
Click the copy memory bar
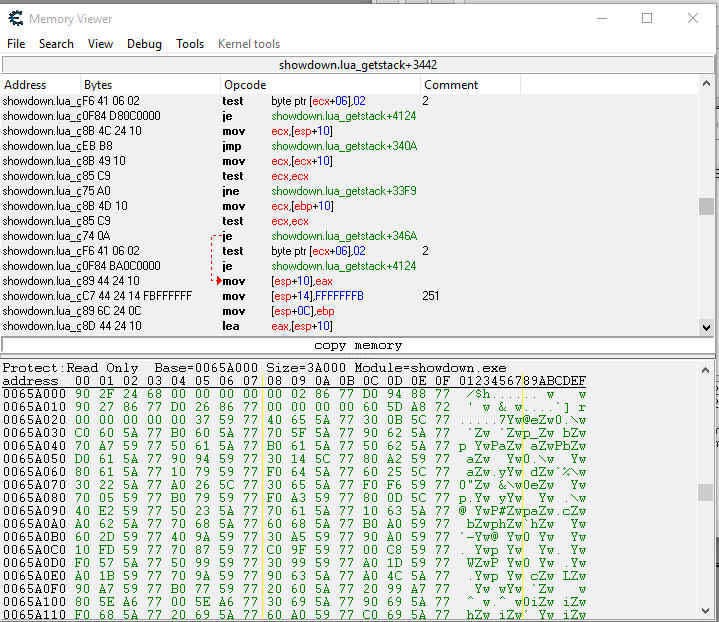coord(358,345)
